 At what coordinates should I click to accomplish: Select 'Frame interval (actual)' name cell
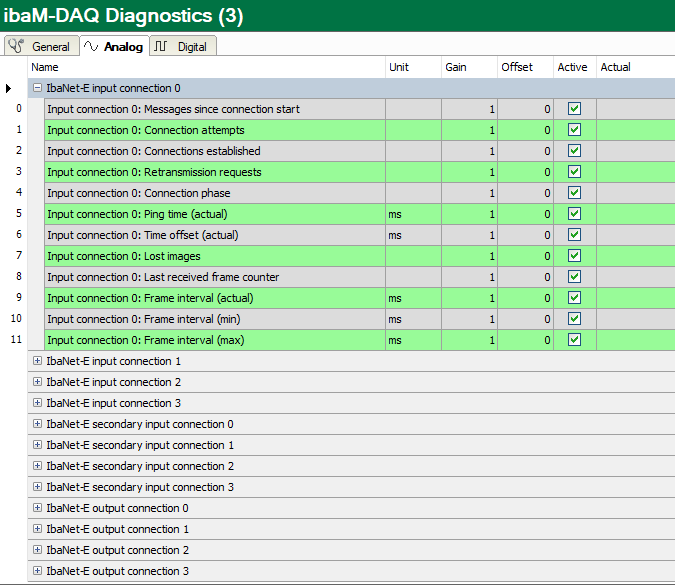click(215, 298)
